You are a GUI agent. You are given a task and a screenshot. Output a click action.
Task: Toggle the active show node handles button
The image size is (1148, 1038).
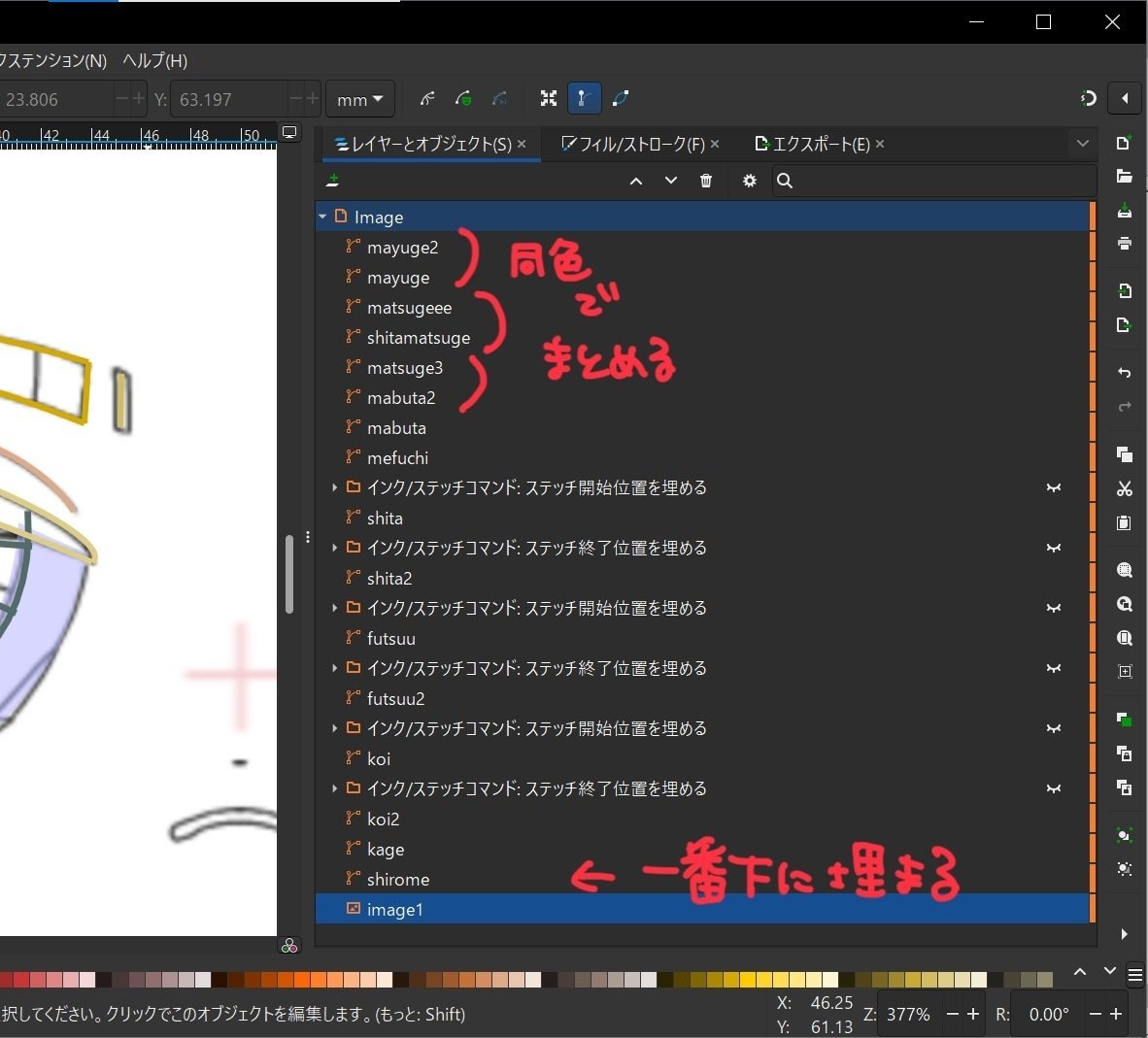pyautogui.click(x=585, y=98)
